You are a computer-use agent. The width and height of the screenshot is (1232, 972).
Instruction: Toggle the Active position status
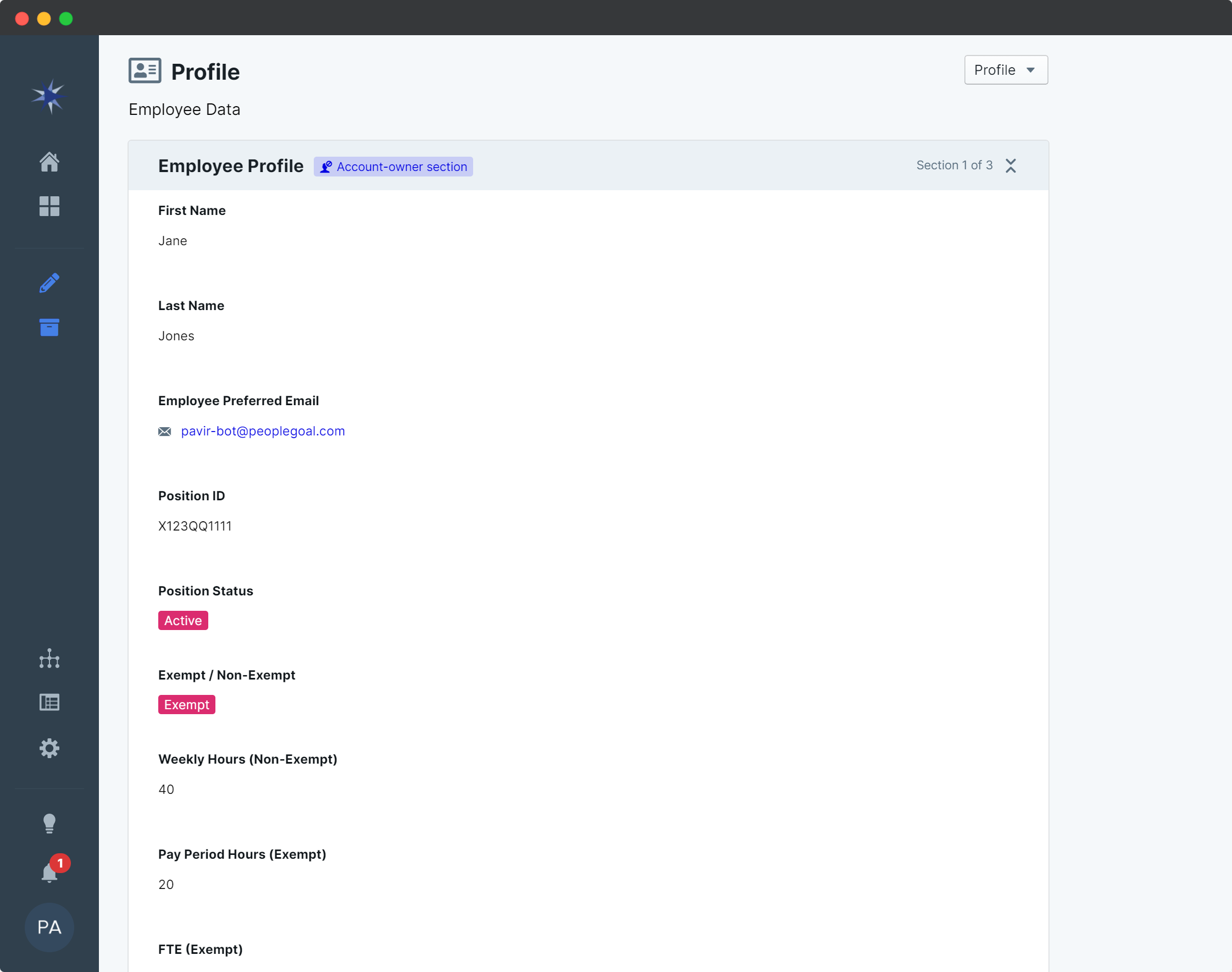pyautogui.click(x=182, y=620)
